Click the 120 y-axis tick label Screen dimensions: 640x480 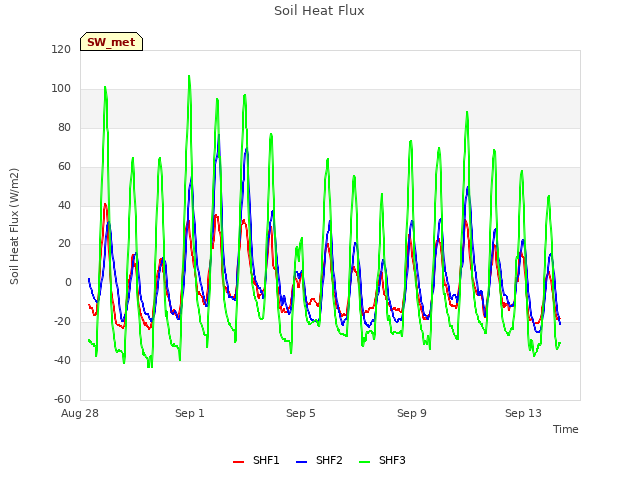tap(61, 50)
